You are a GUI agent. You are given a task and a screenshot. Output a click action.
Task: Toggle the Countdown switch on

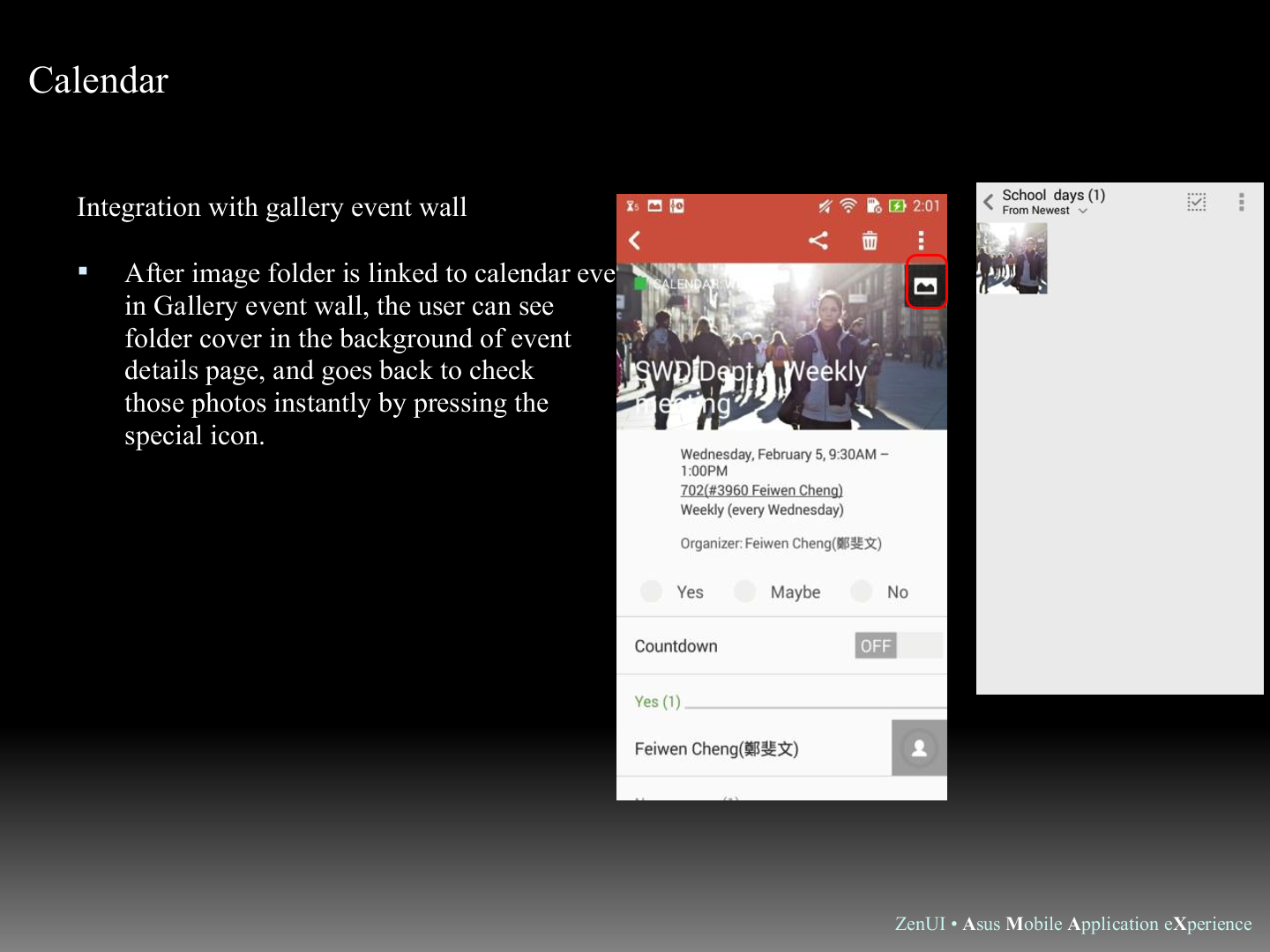coord(897,646)
